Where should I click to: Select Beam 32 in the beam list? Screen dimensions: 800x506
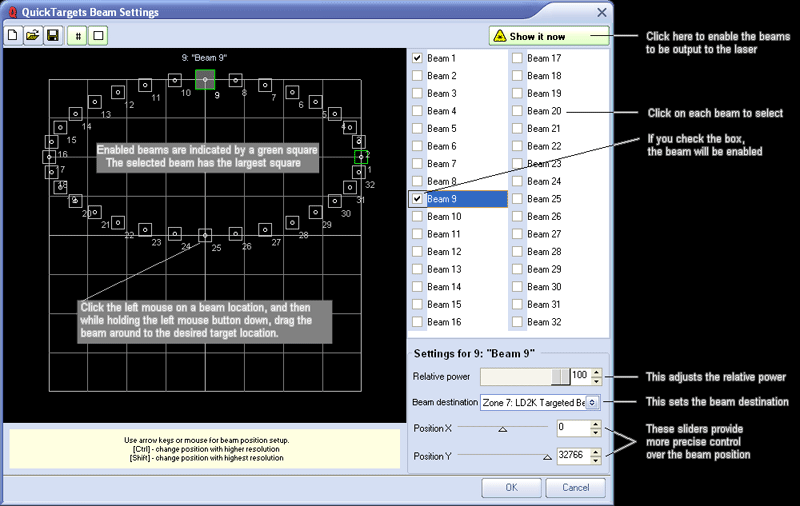544,322
